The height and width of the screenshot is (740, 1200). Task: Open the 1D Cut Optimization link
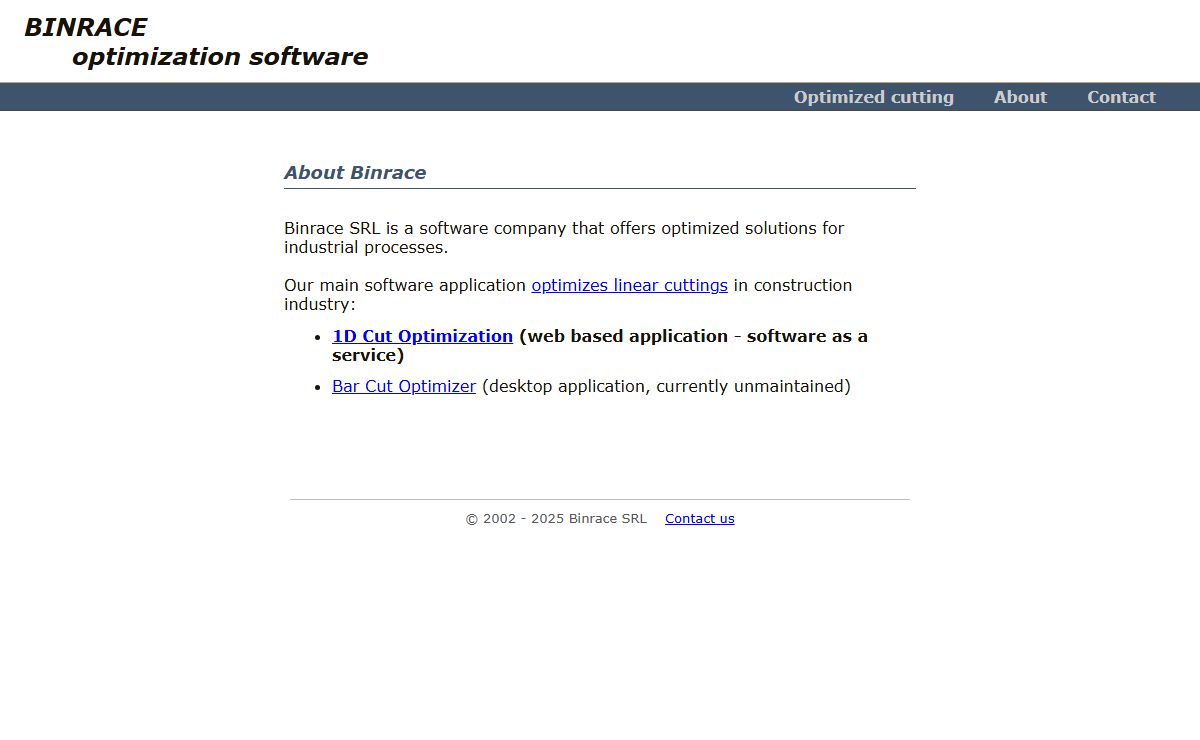[x=422, y=336]
